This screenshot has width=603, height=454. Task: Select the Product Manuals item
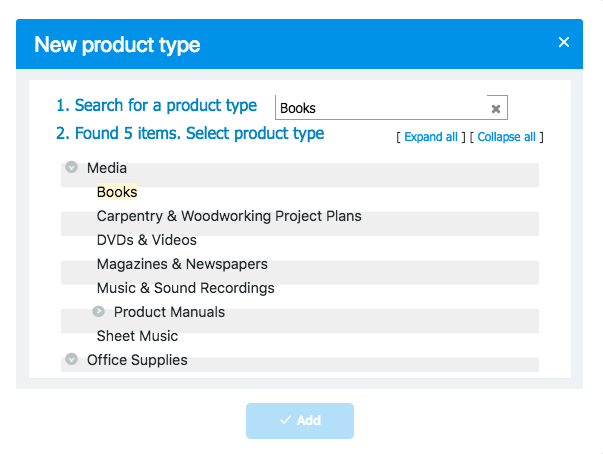[169, 312]
